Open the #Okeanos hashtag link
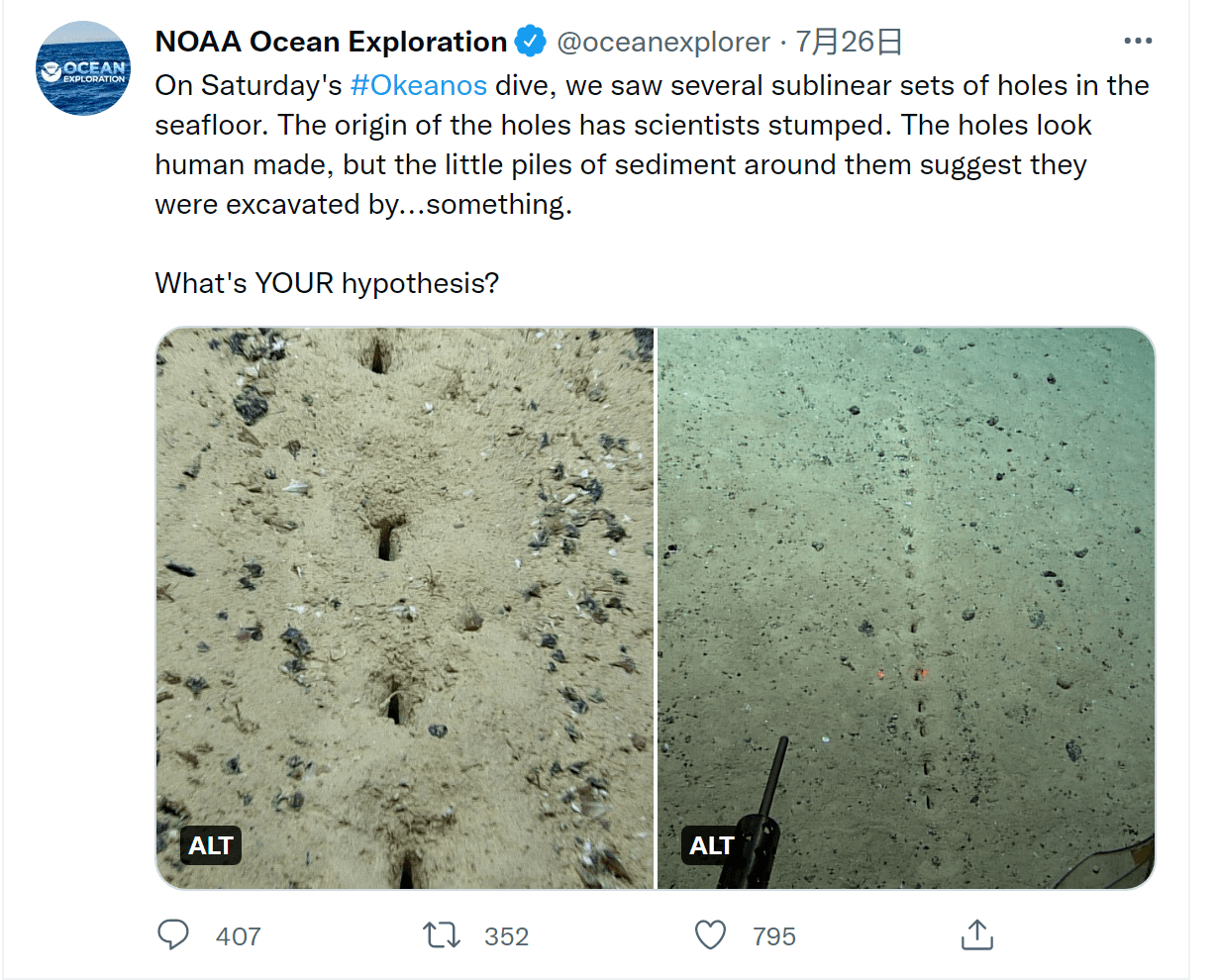The height and width of the screenshot is (980, 1219). (x=418, y=85)
